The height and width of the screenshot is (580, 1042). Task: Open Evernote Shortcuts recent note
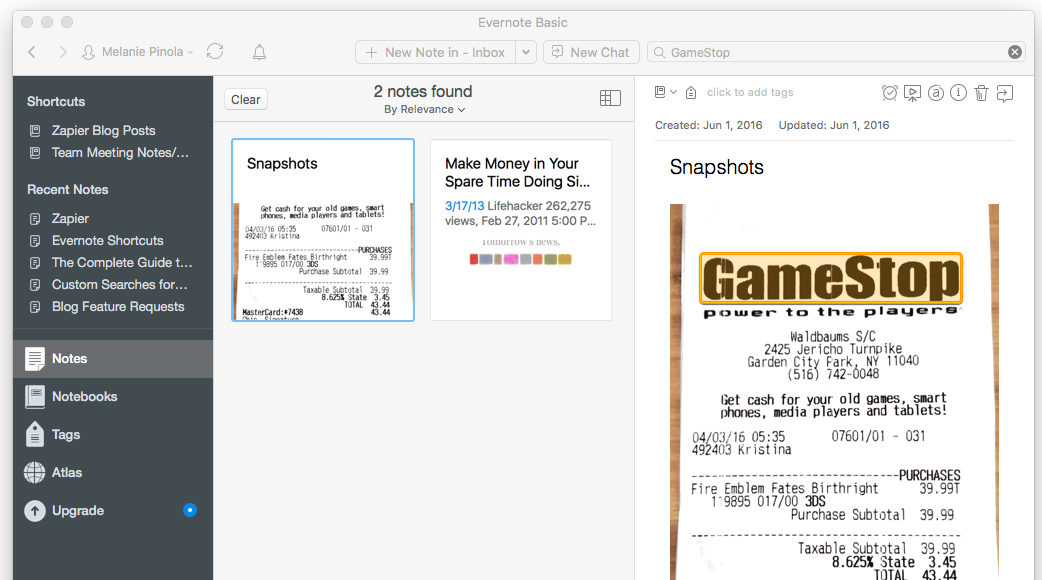[108, 241]
